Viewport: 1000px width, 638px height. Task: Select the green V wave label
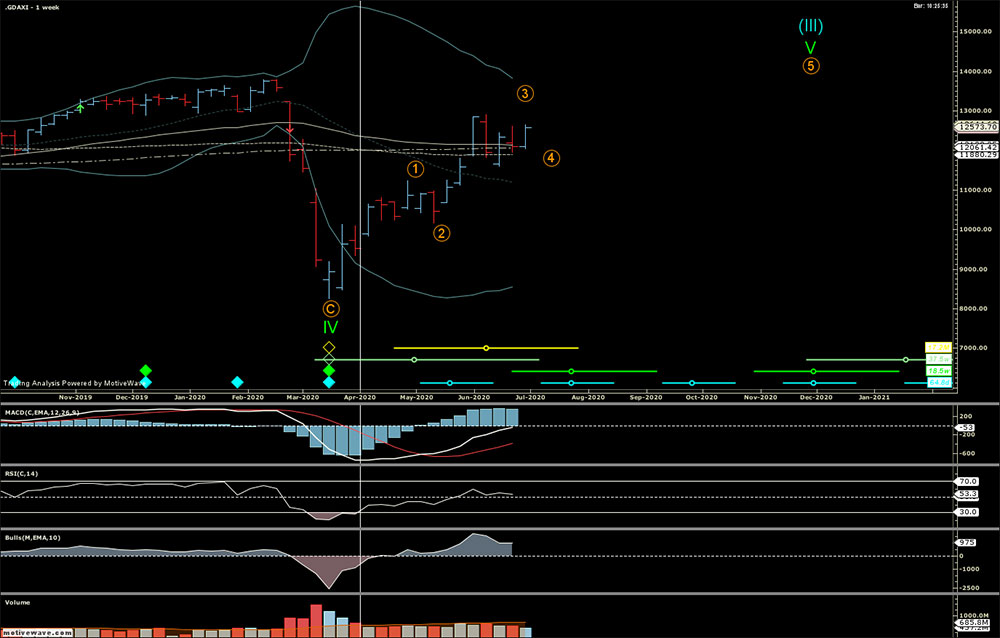811,47
